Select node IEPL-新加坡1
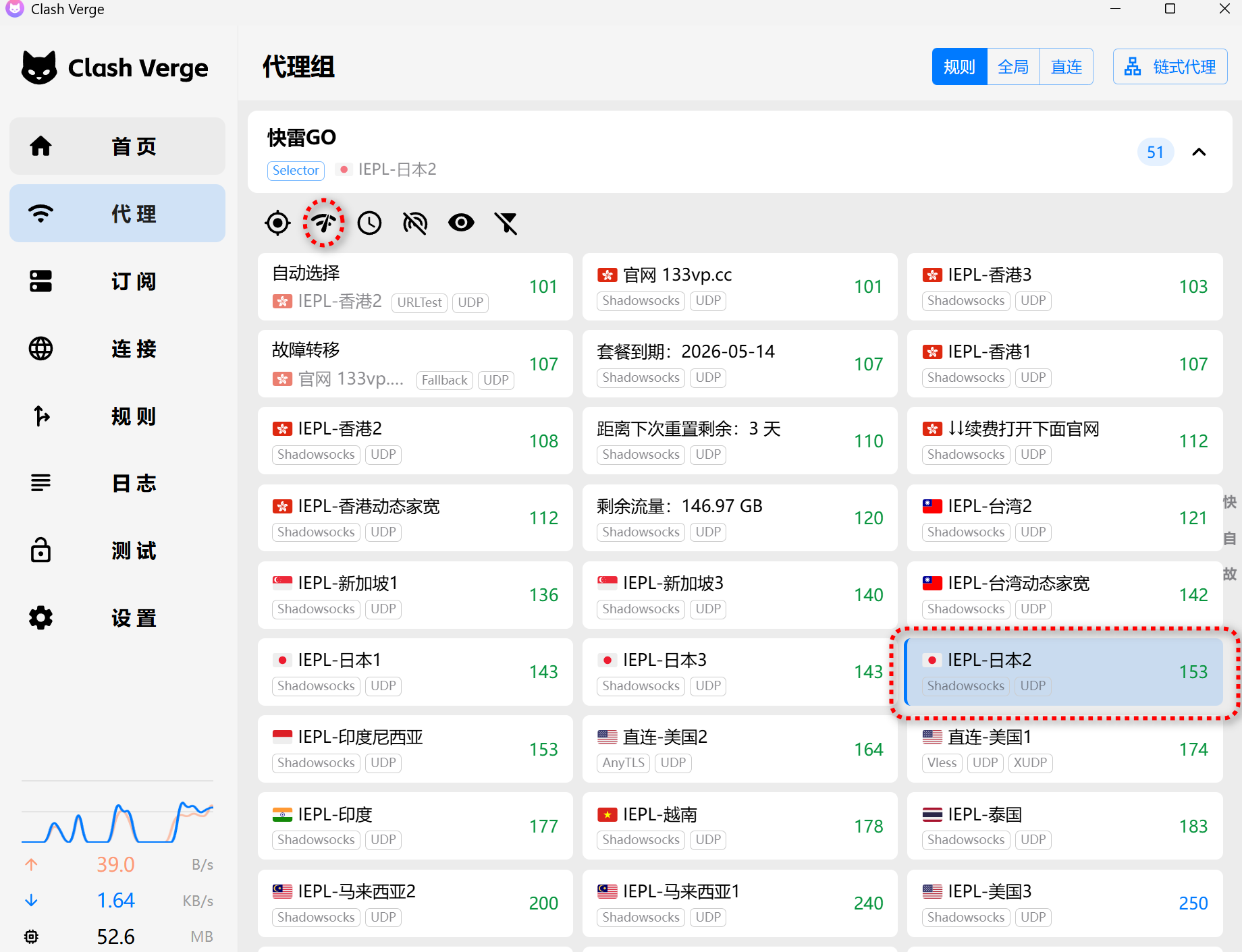Image resolution: width=1242 pixels, height=952 pixels. pos(415,595)
